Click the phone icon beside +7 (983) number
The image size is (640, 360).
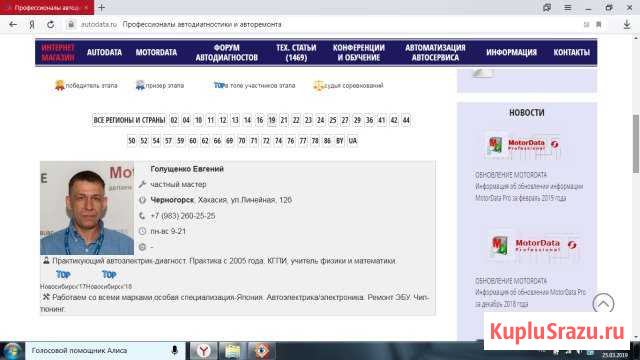coord(142,216)
